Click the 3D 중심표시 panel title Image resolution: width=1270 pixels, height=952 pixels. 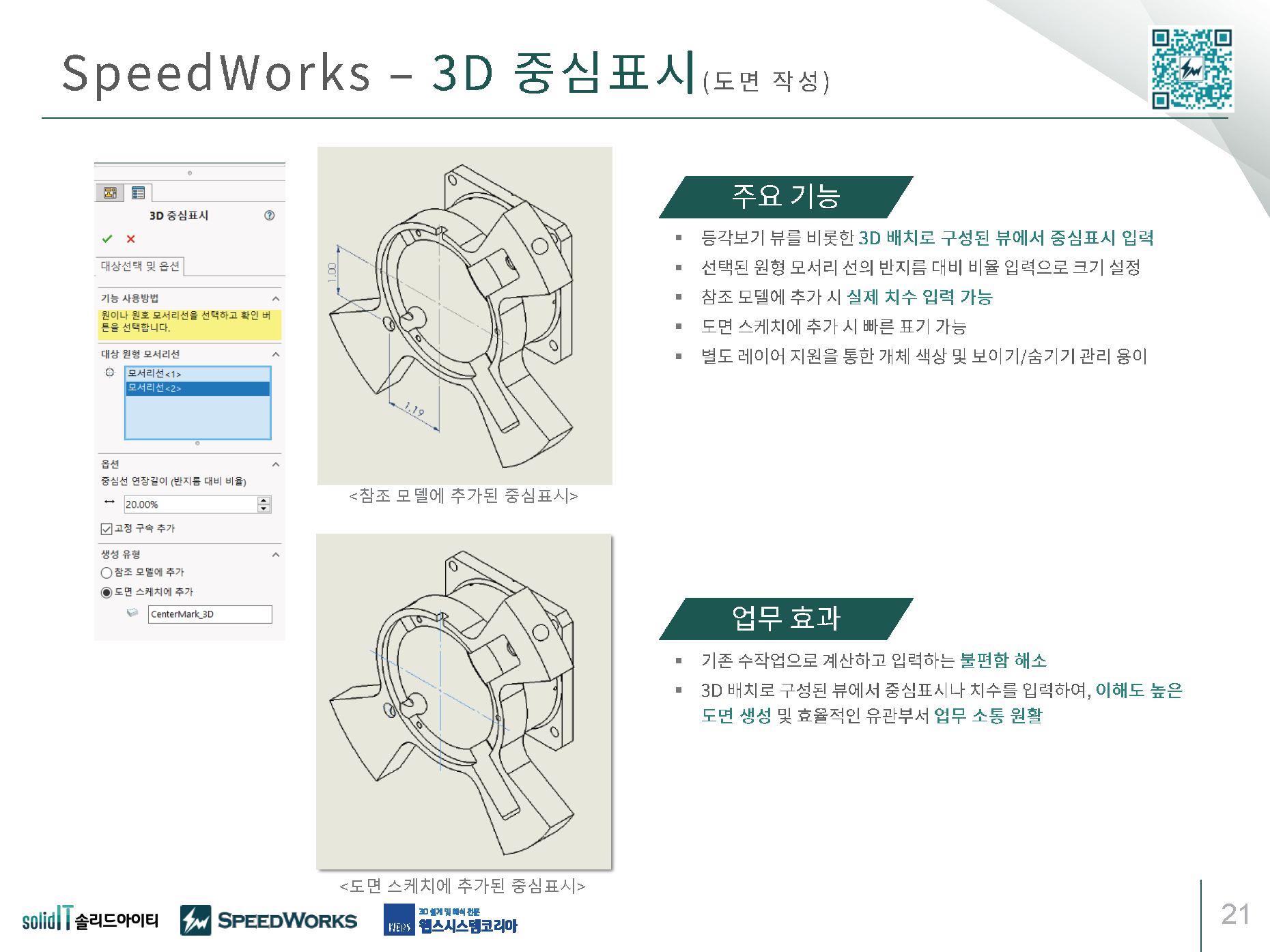(179, 216)
